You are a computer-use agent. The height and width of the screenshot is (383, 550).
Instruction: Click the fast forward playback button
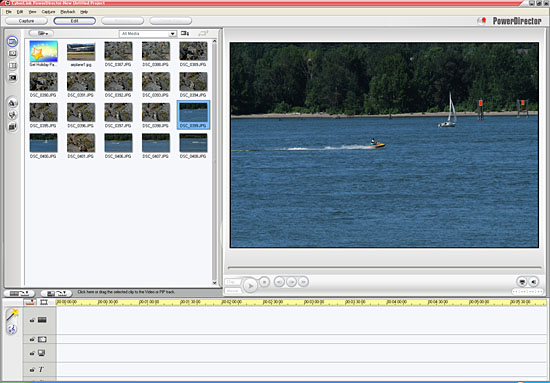[x=303, y=281]
